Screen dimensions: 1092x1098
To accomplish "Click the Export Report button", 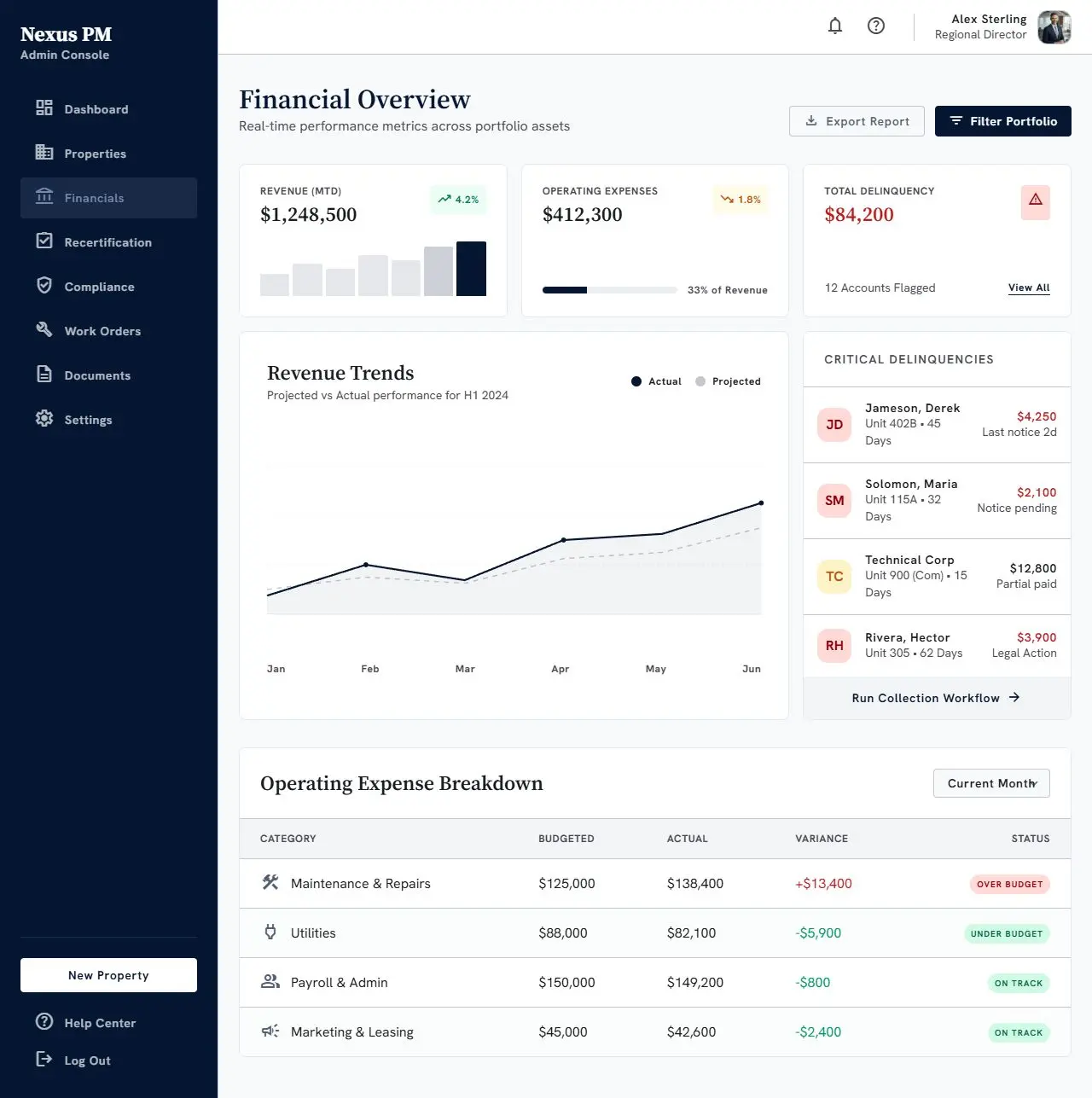I will [857, 121].
